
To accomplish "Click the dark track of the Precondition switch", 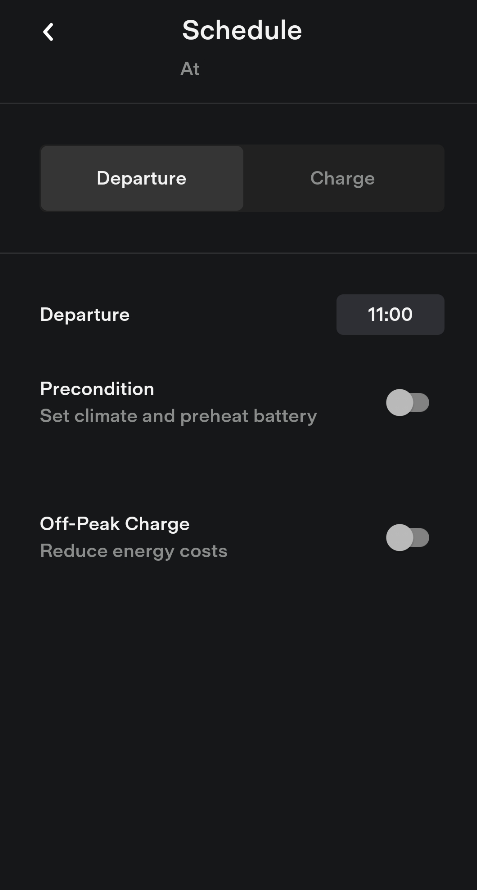I will pos(421,402).
